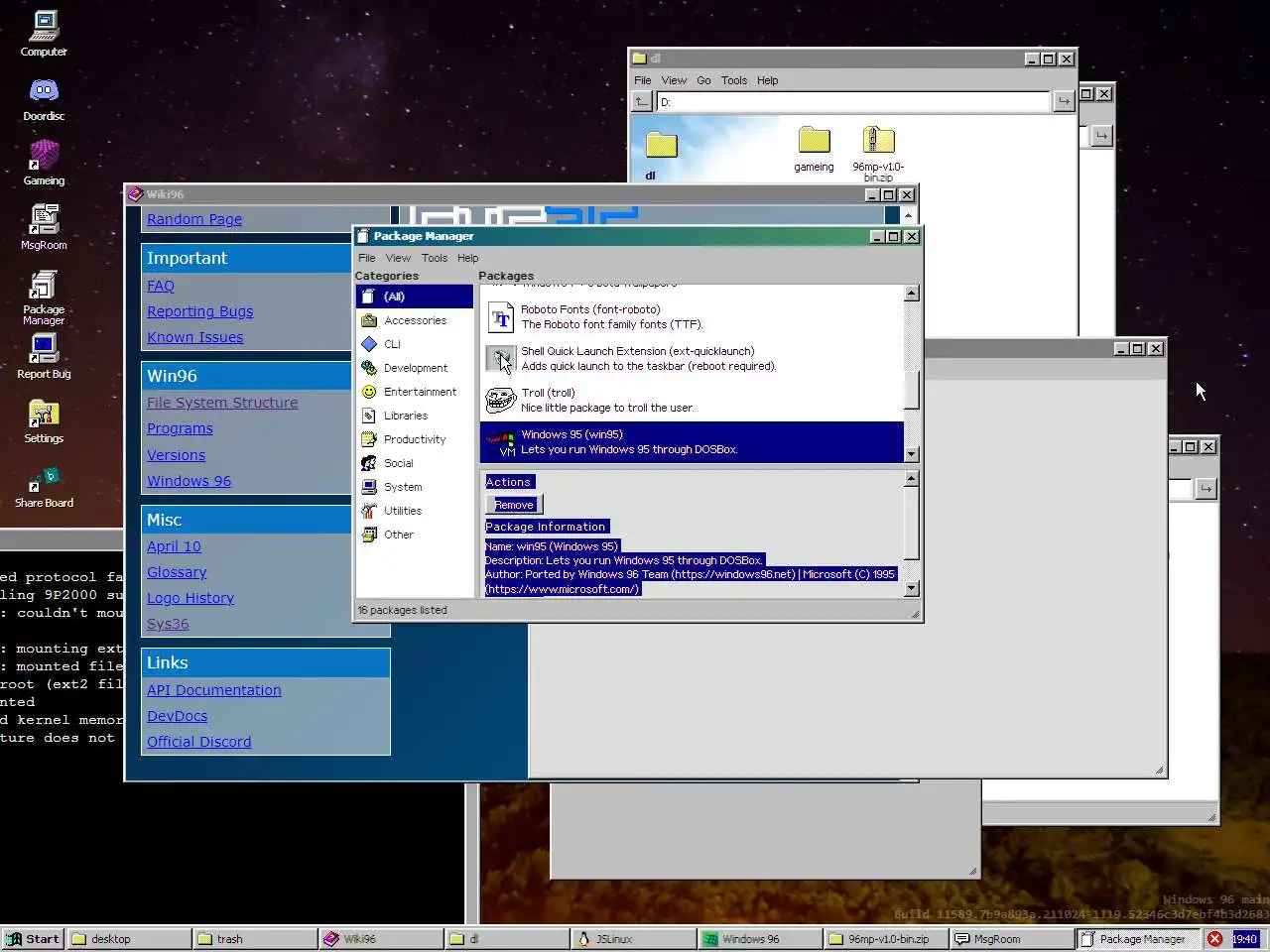This screenshot has height=952, width=1270.
Task: Open the Logo History link
Action: (x=190, y=598)
